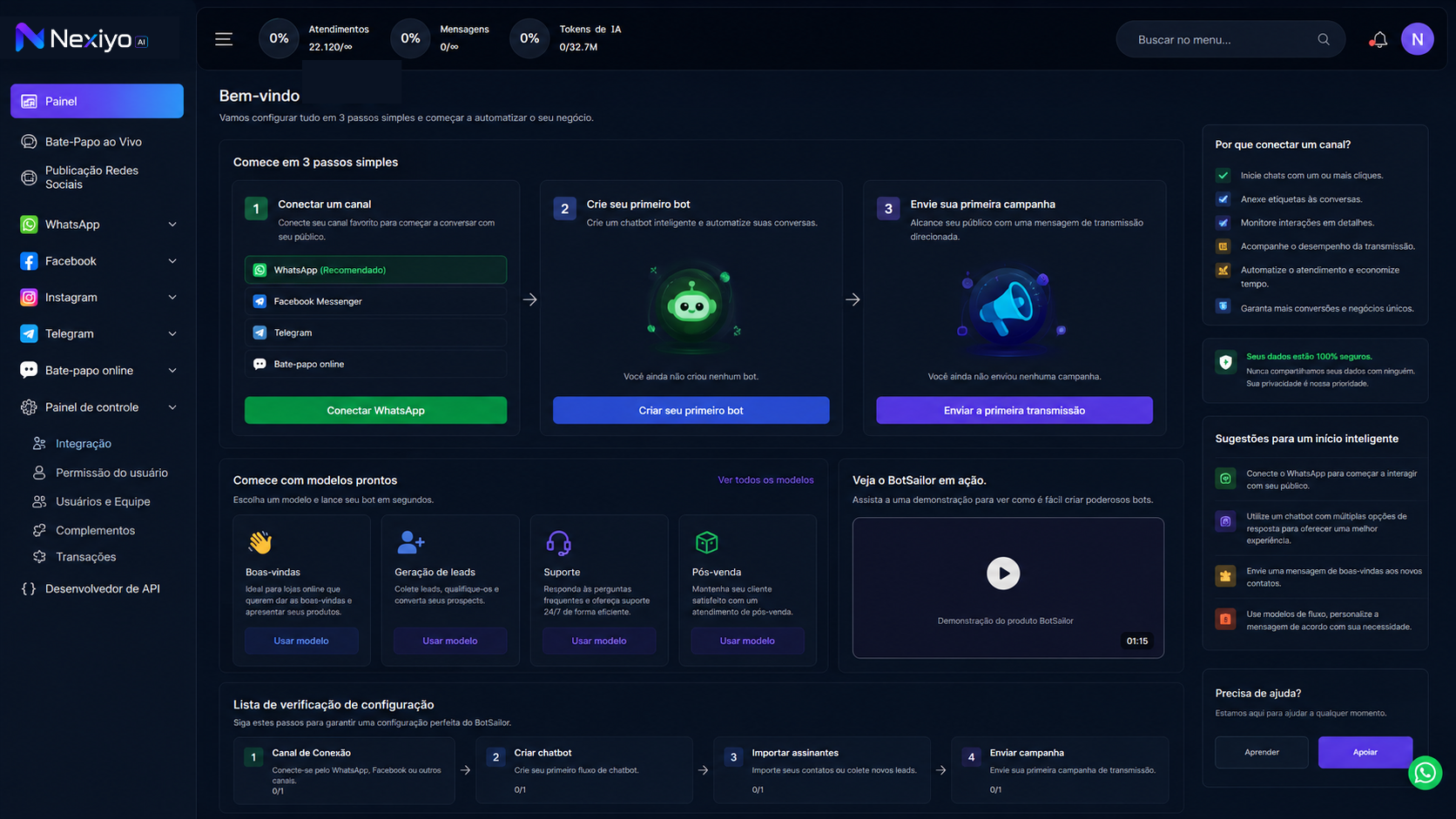Select WhatsApp (Recomendado) channel option

pyautogui.click(x=375, y=270)
